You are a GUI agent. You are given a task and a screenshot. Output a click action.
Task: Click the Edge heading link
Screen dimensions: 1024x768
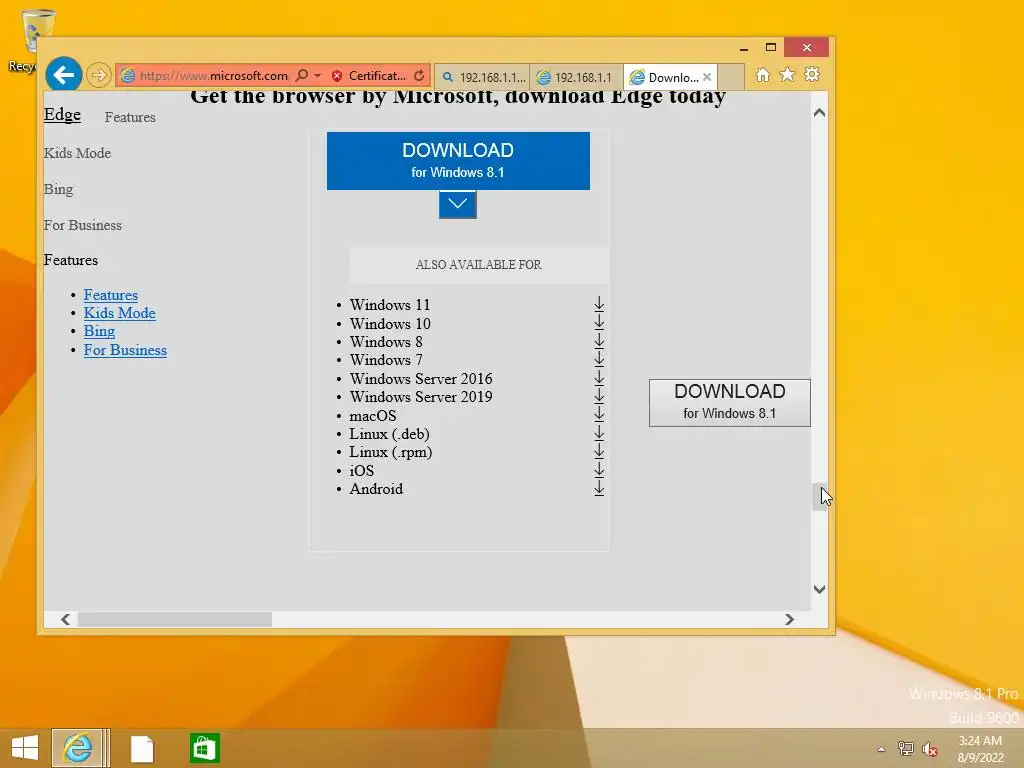click(62, 114)
